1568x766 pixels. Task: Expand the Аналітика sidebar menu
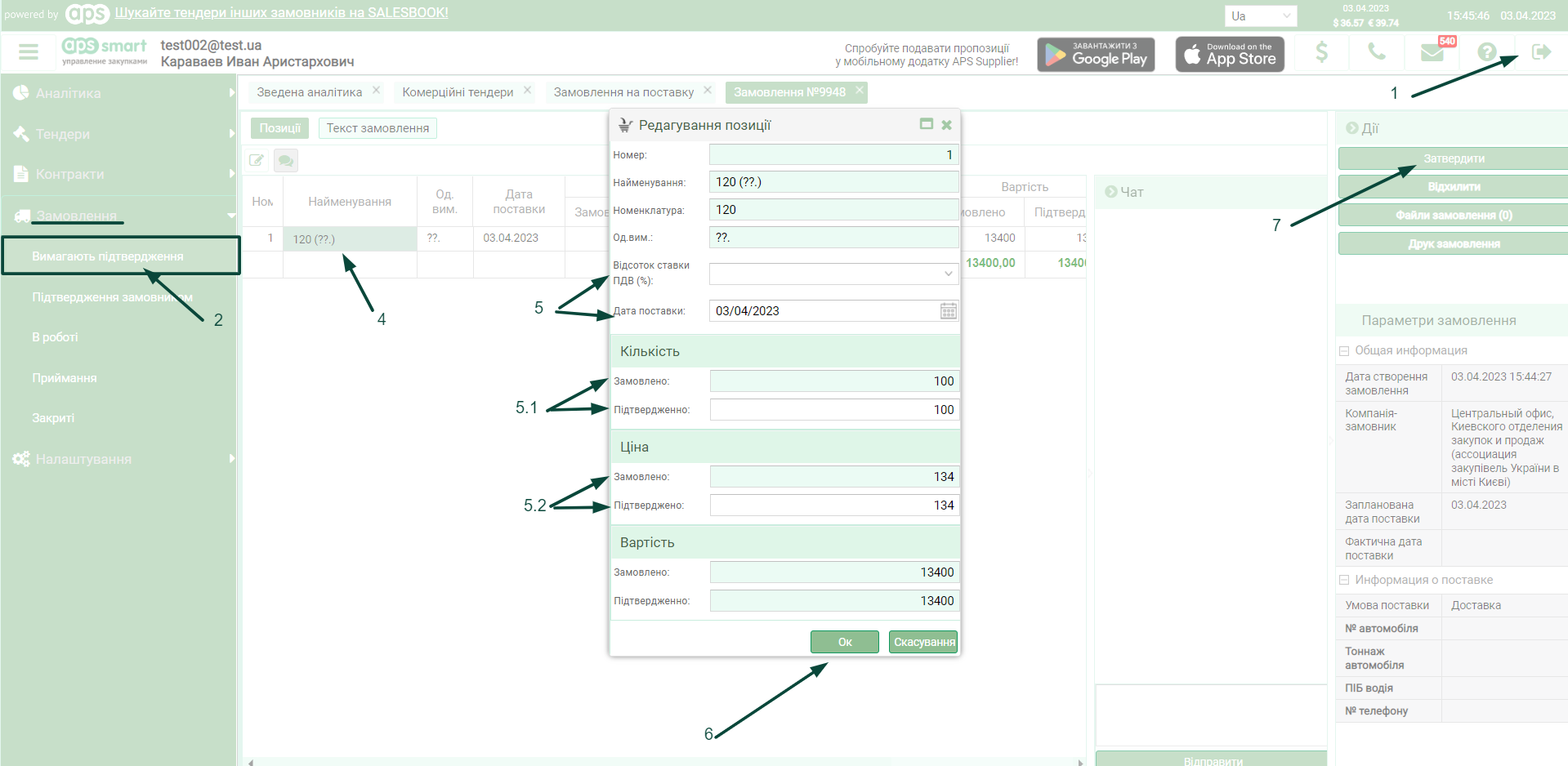point(118,93)
